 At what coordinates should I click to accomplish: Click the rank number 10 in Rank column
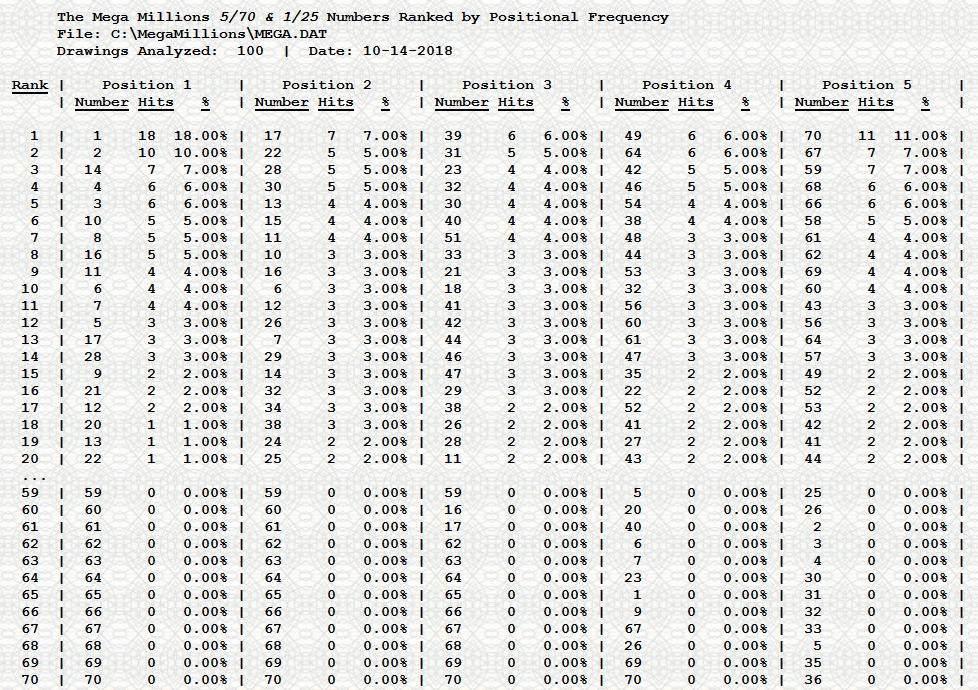click(x=30, y=289)
